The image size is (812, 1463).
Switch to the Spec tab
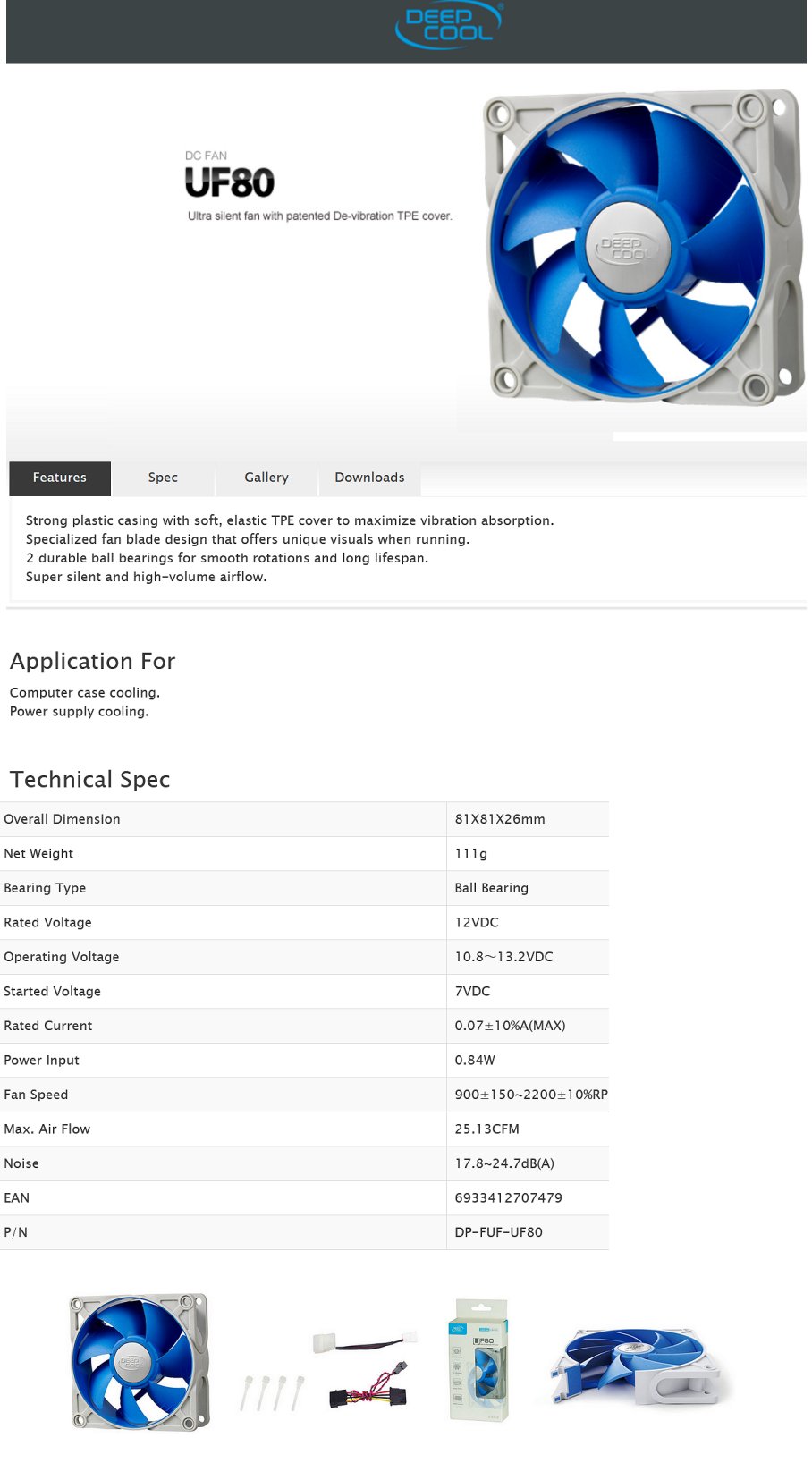(163, 478)
